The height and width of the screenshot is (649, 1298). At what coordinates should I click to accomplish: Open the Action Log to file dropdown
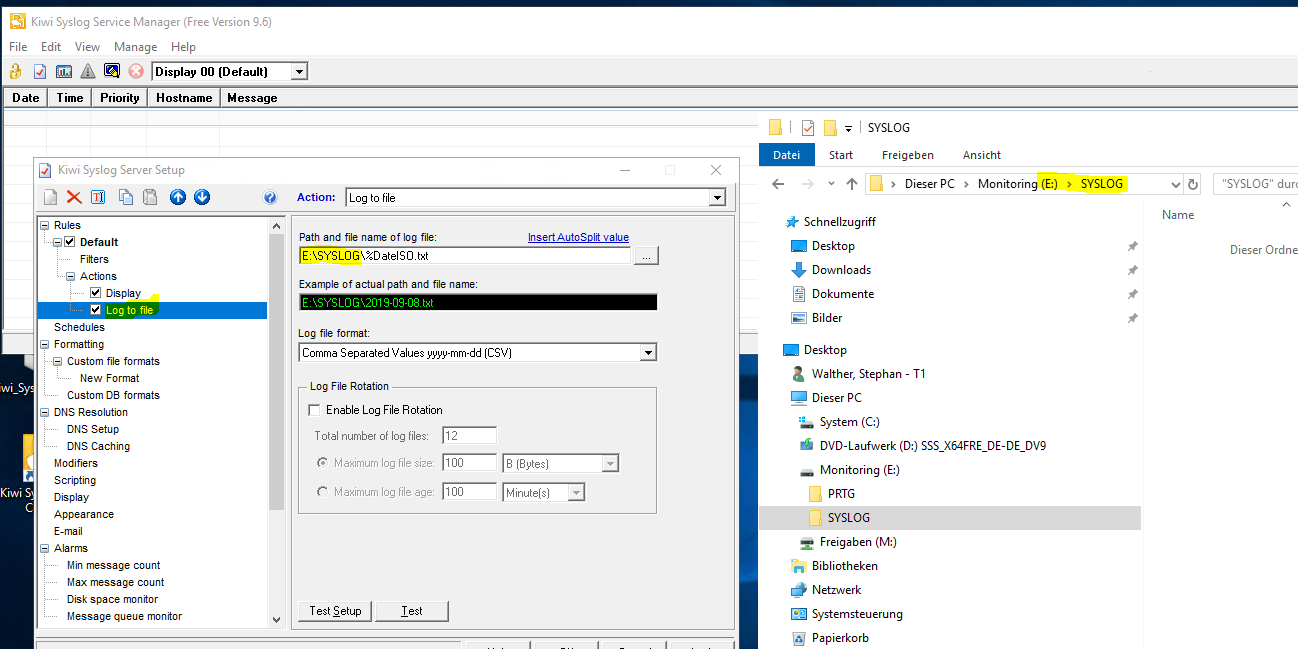(x=716, y=198)
